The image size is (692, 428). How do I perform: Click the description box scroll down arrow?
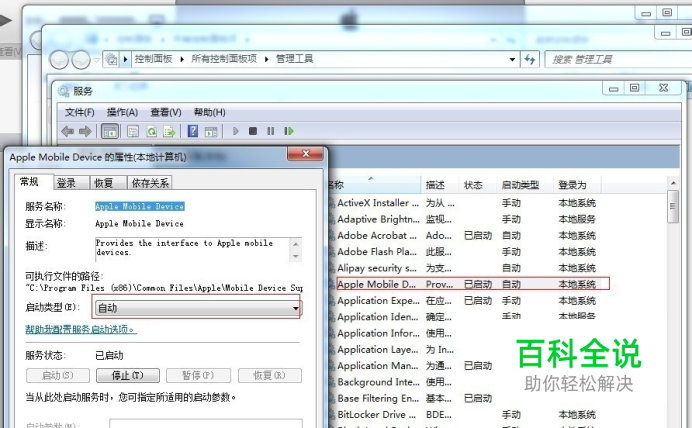tap(296, 256)
